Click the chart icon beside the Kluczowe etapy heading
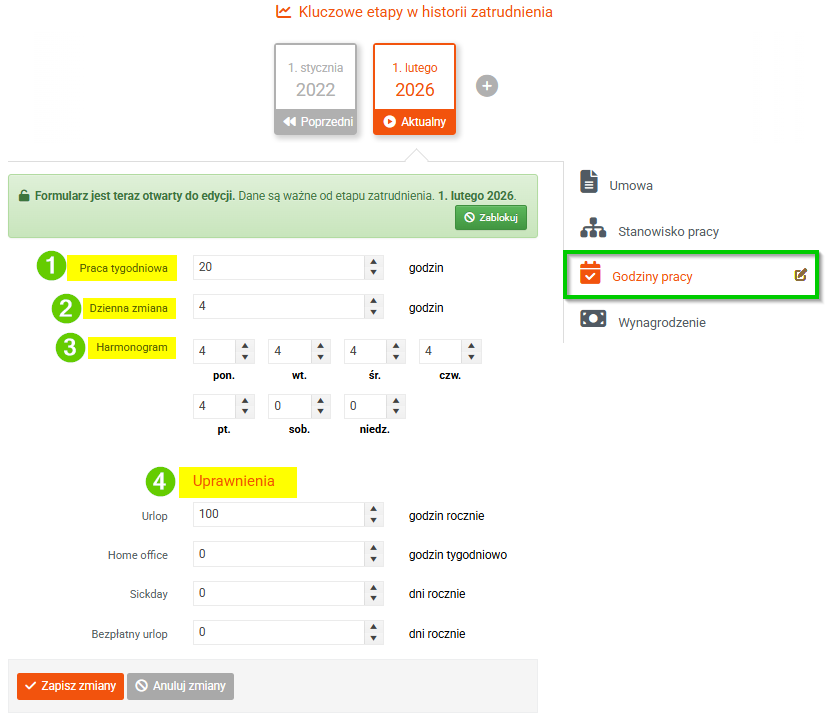 coord(283,12)
